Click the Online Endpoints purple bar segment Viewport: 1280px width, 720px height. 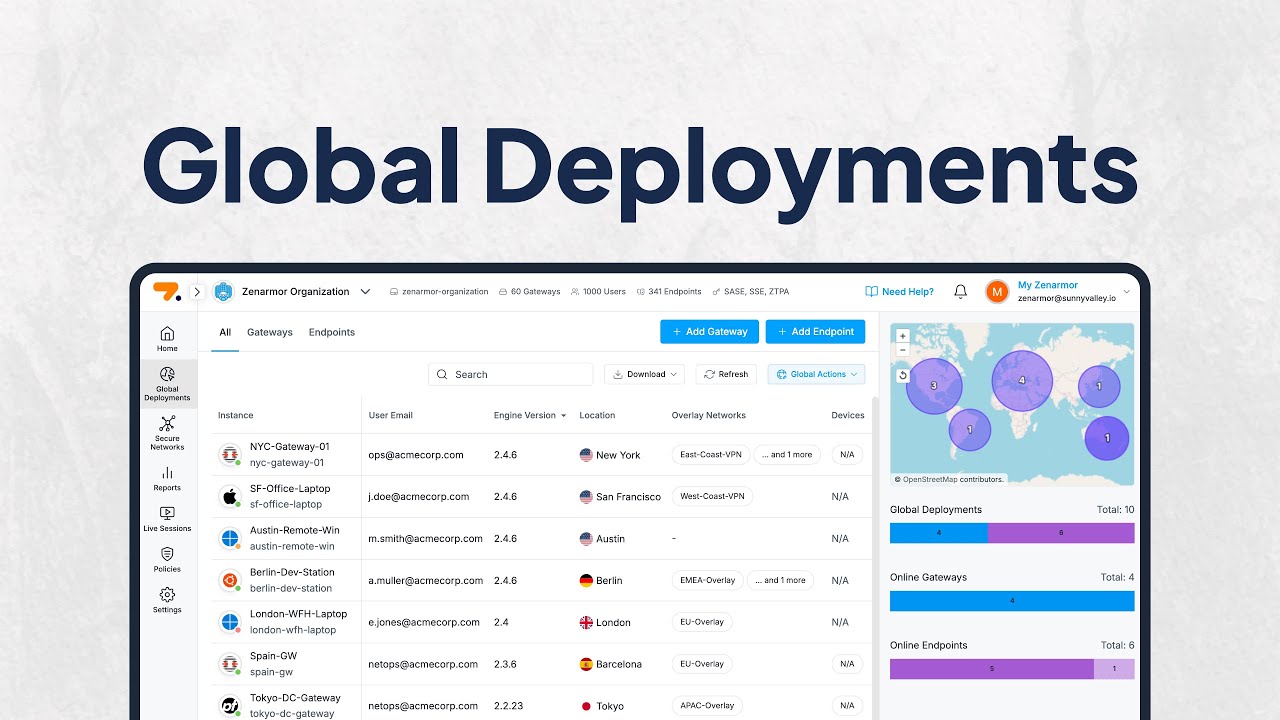[992, 669]
